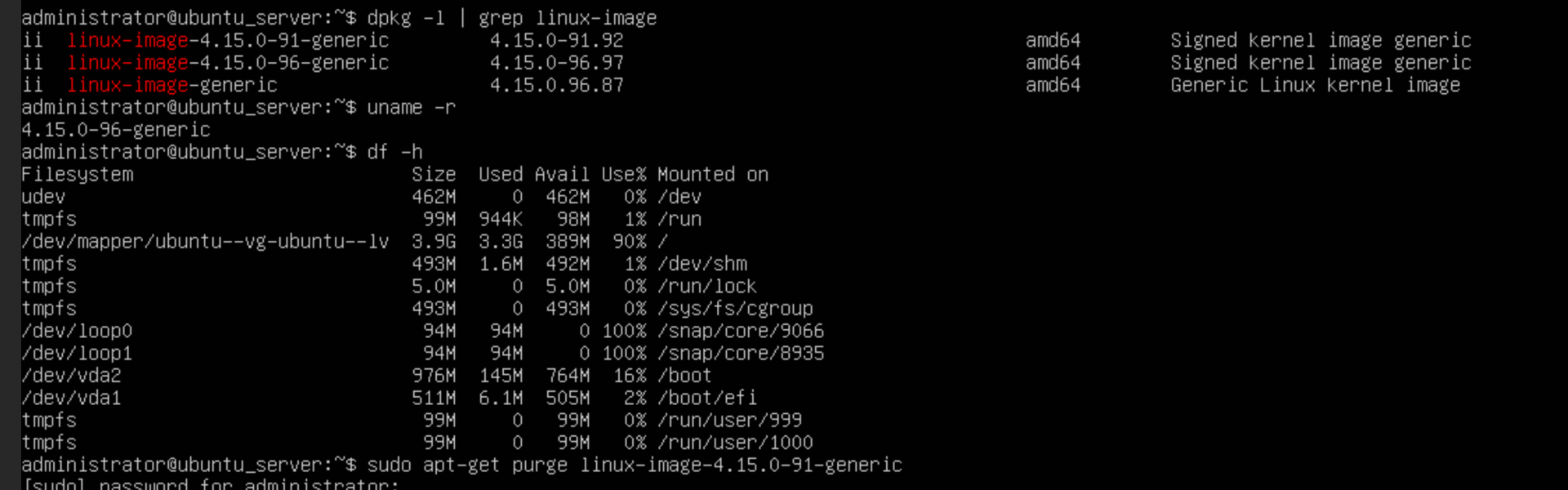The width and height of the screenshot is (1568, 490).
Task: Click the 90% usage value for root
Action: coord(630,242)
